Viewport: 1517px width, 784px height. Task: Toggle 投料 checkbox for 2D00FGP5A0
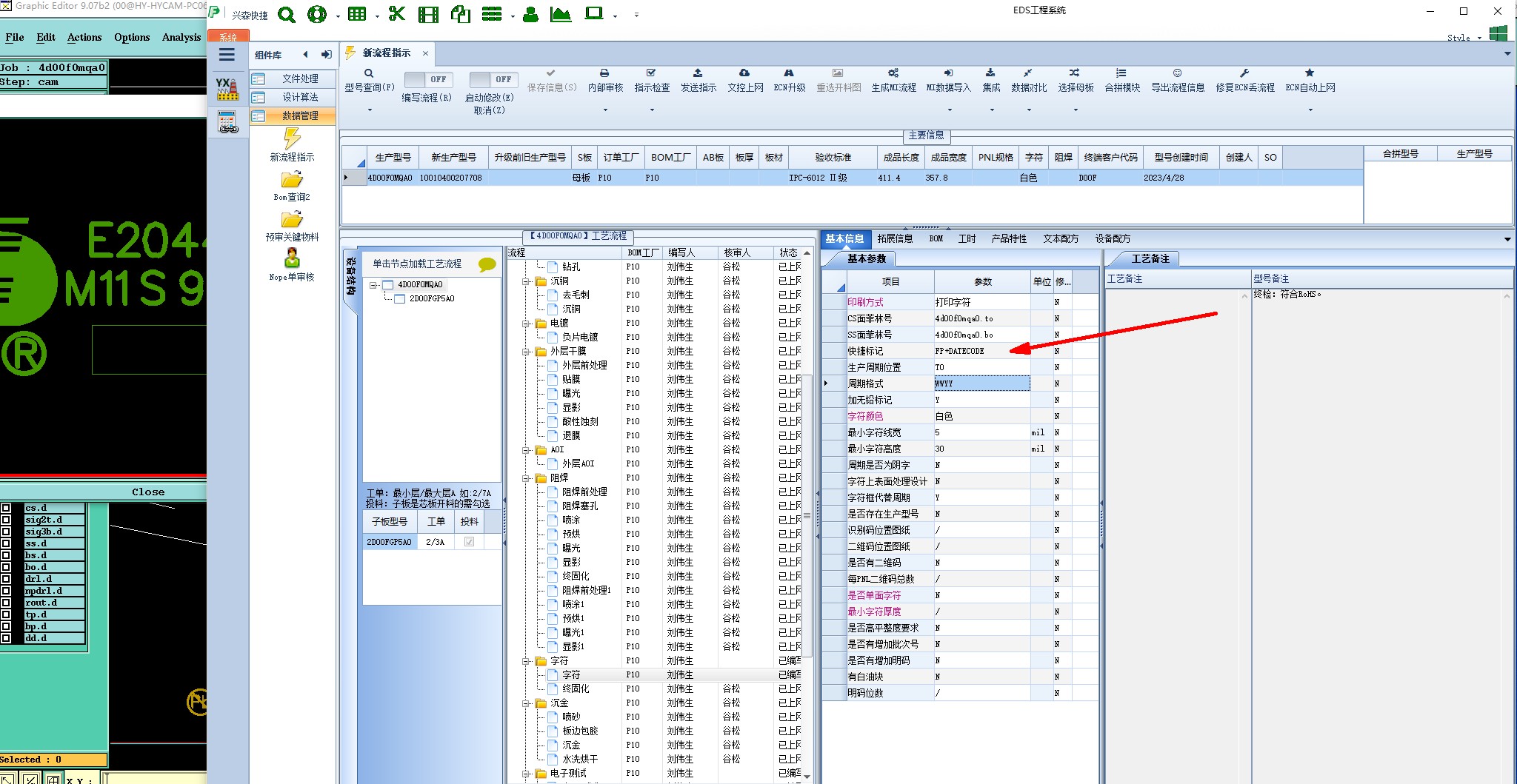click(469, 542)
